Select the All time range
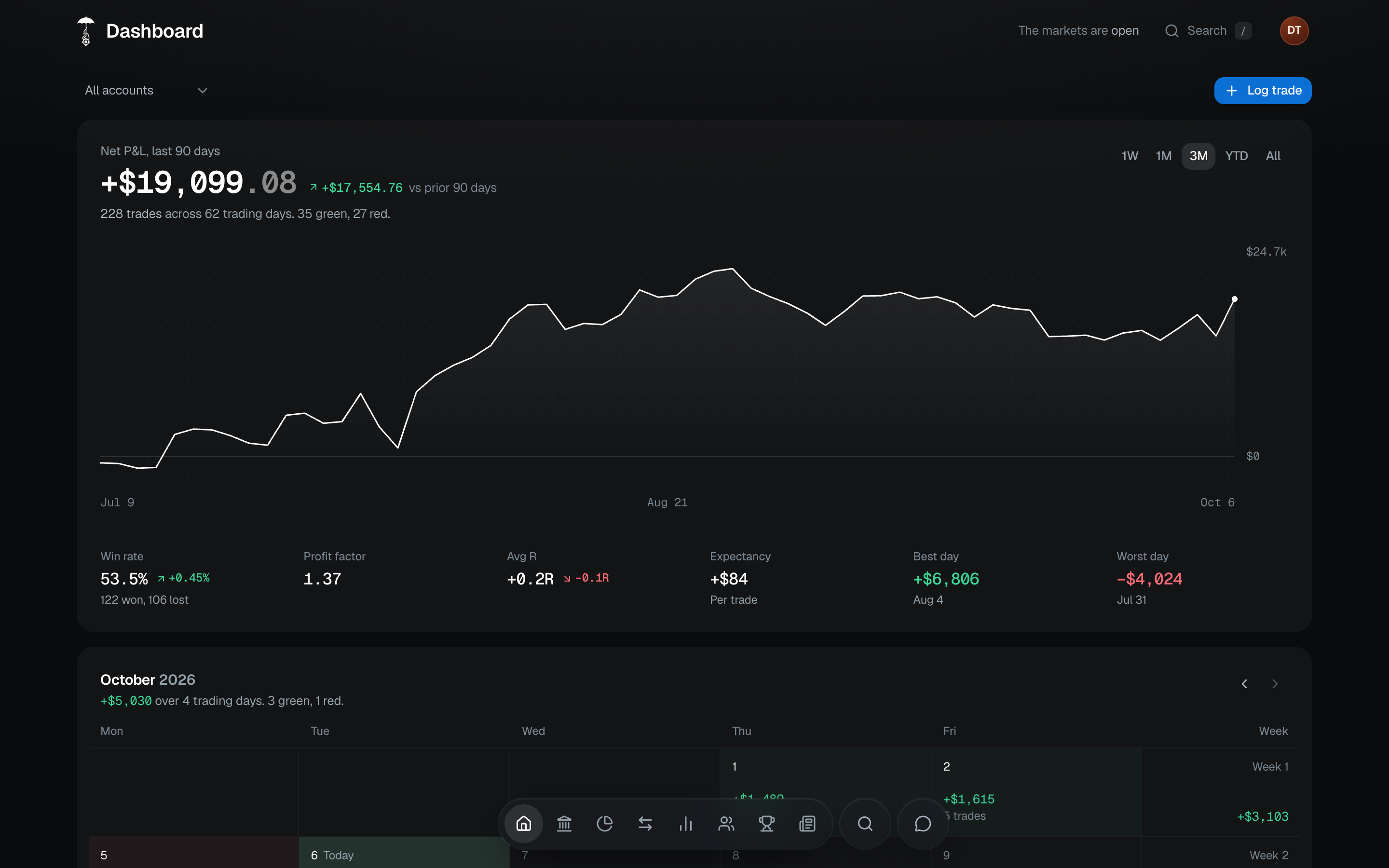Image resolution: width=1389 pixels, height=868 pixels. [1273, 156]
